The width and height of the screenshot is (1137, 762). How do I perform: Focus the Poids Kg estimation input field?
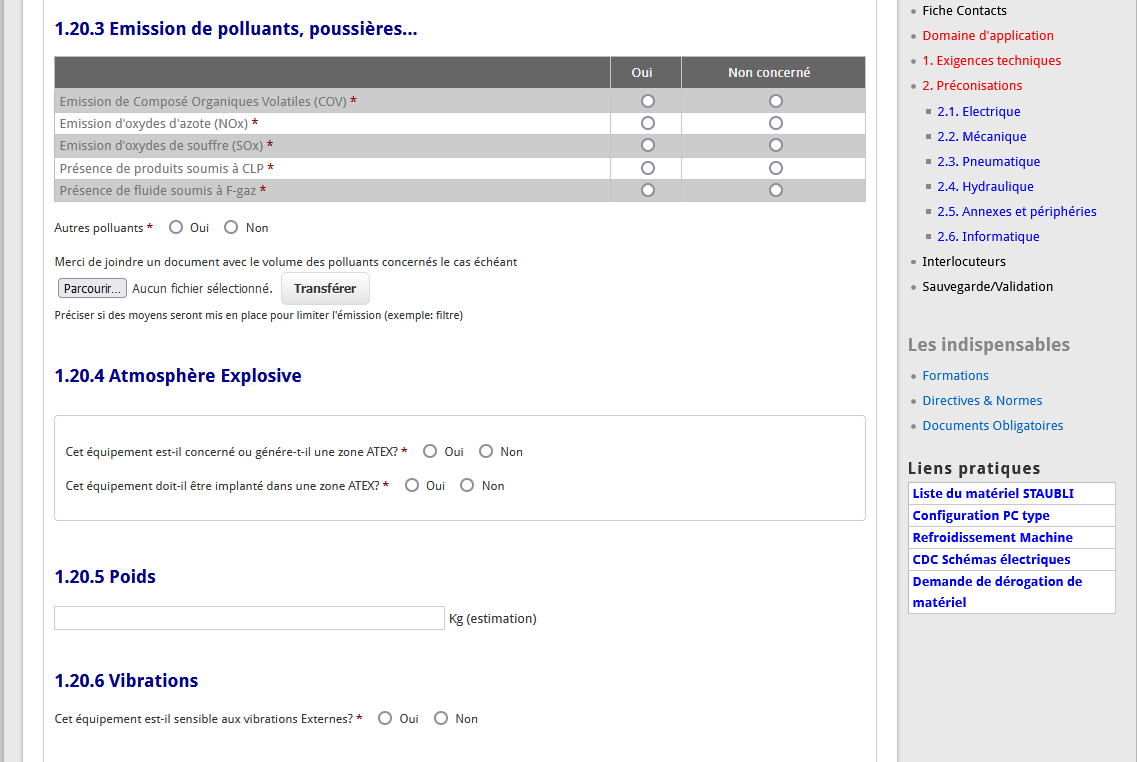click(x=249, y=618)
